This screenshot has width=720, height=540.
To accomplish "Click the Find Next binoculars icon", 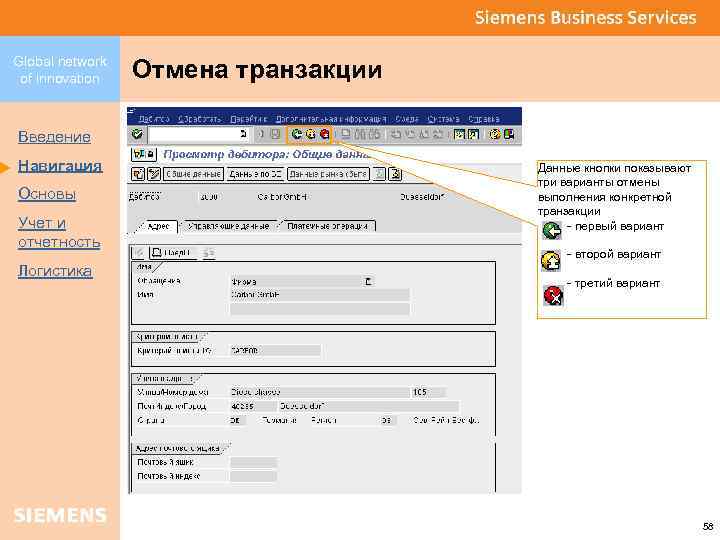I will click(x=375, y=135).
